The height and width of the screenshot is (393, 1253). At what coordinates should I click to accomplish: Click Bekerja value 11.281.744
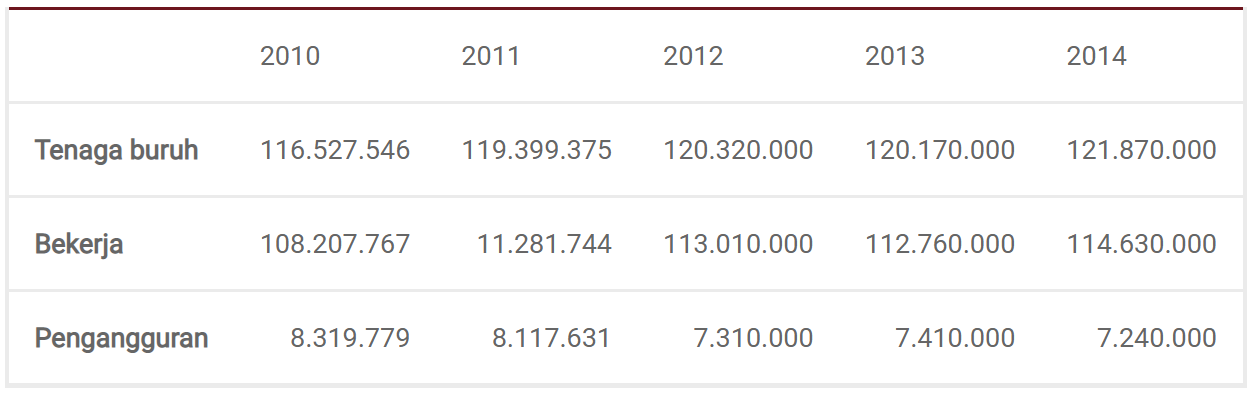pos(544,244)
